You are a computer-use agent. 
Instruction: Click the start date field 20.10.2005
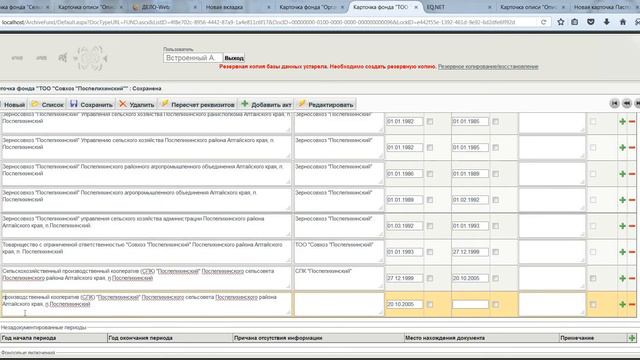404,304
